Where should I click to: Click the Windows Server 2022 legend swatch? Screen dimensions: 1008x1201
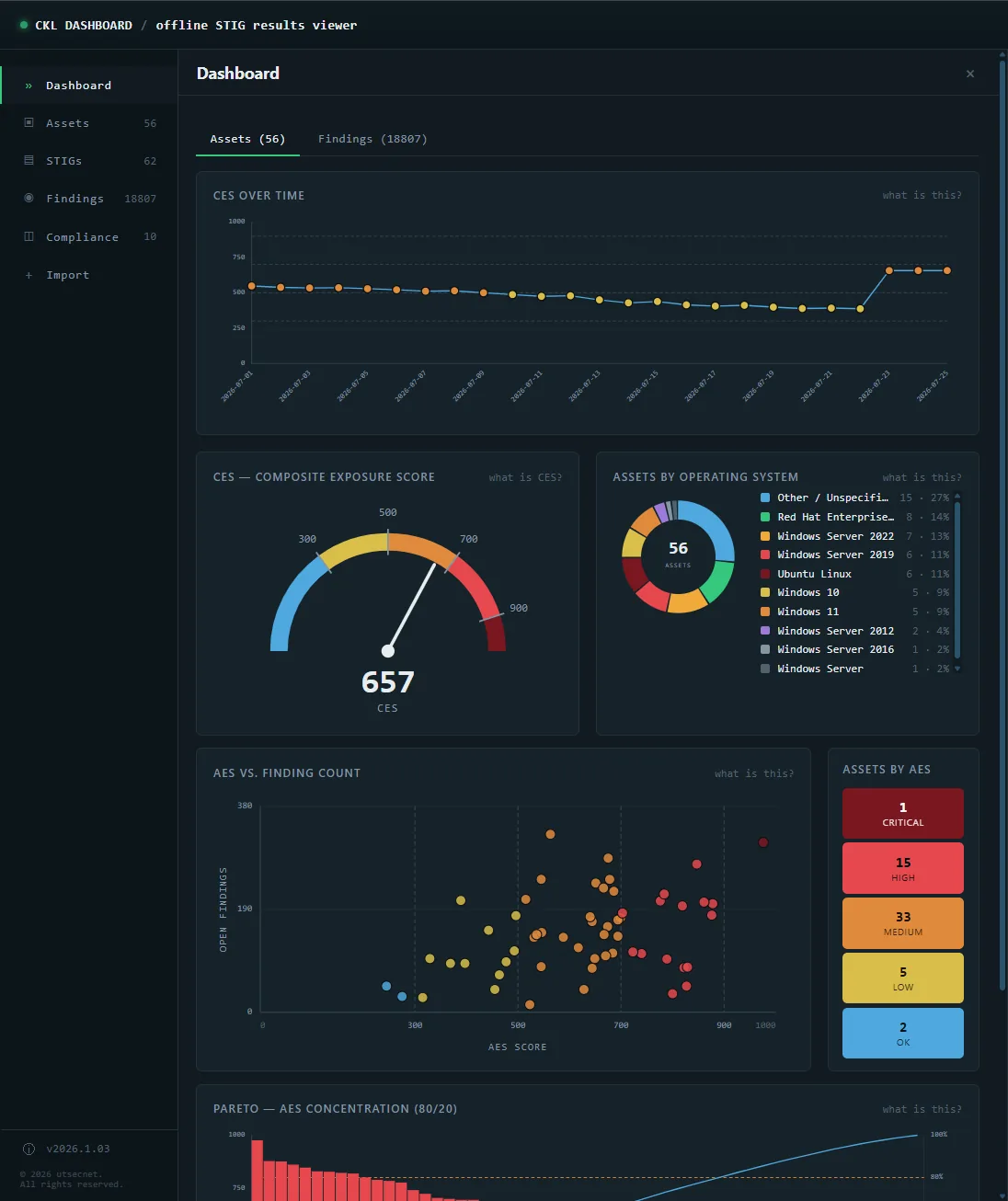pyautogui.click(x=765, y=536)
